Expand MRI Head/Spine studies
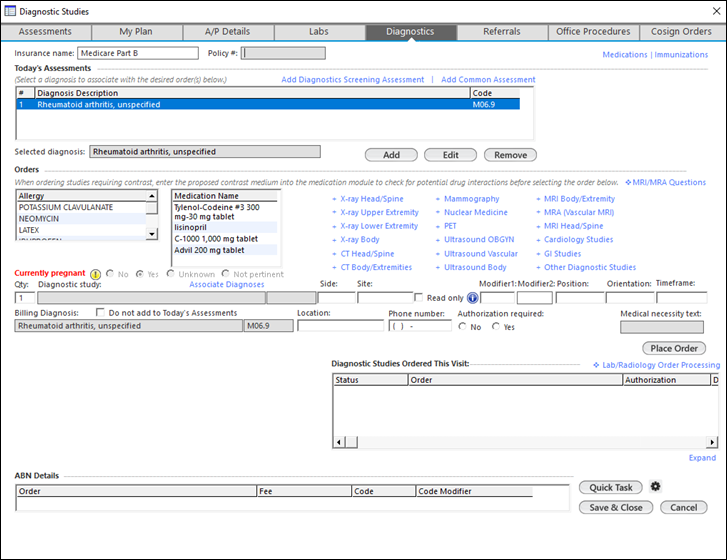Viewport: 727px width, 560px height. coord(573,226)
